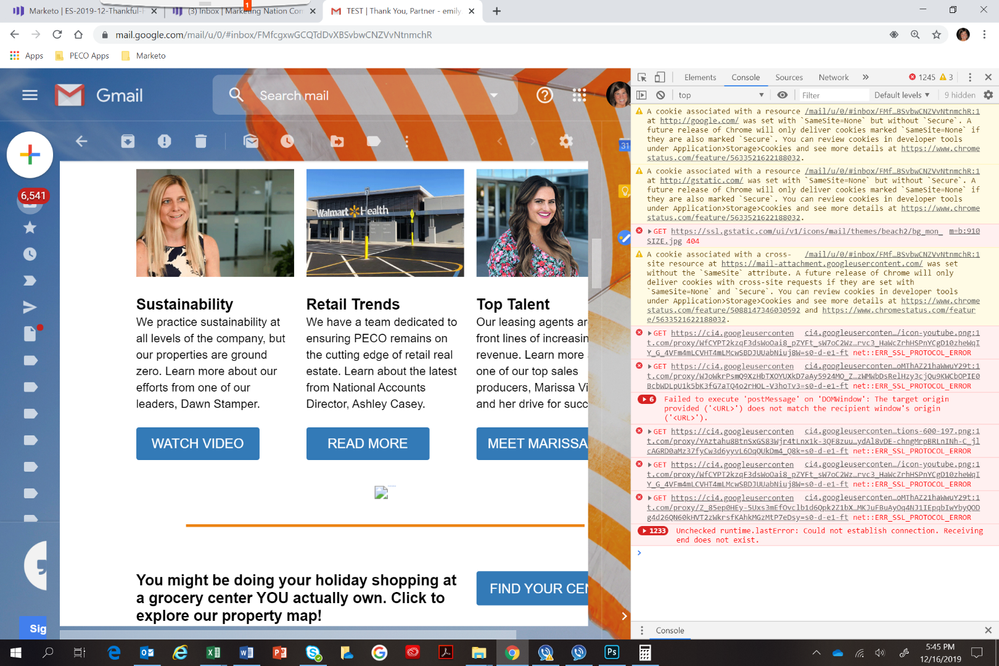Bookmark this page with the star

(936, 34)
